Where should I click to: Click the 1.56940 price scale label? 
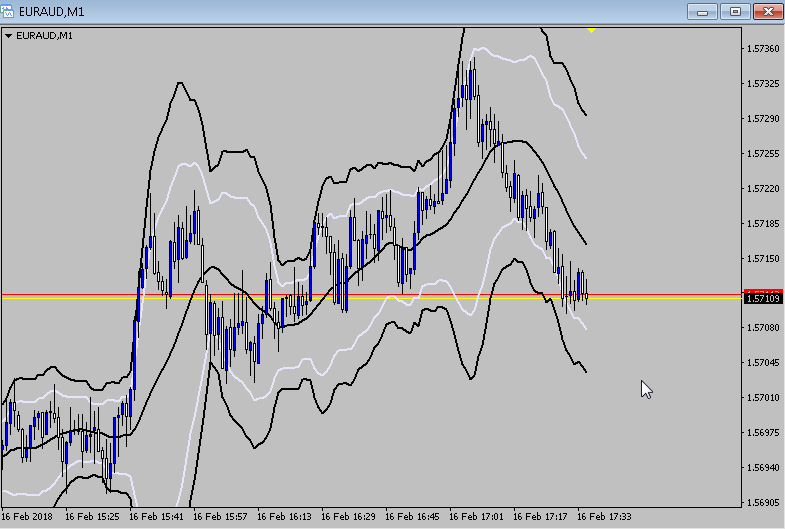tap(763, 468)
